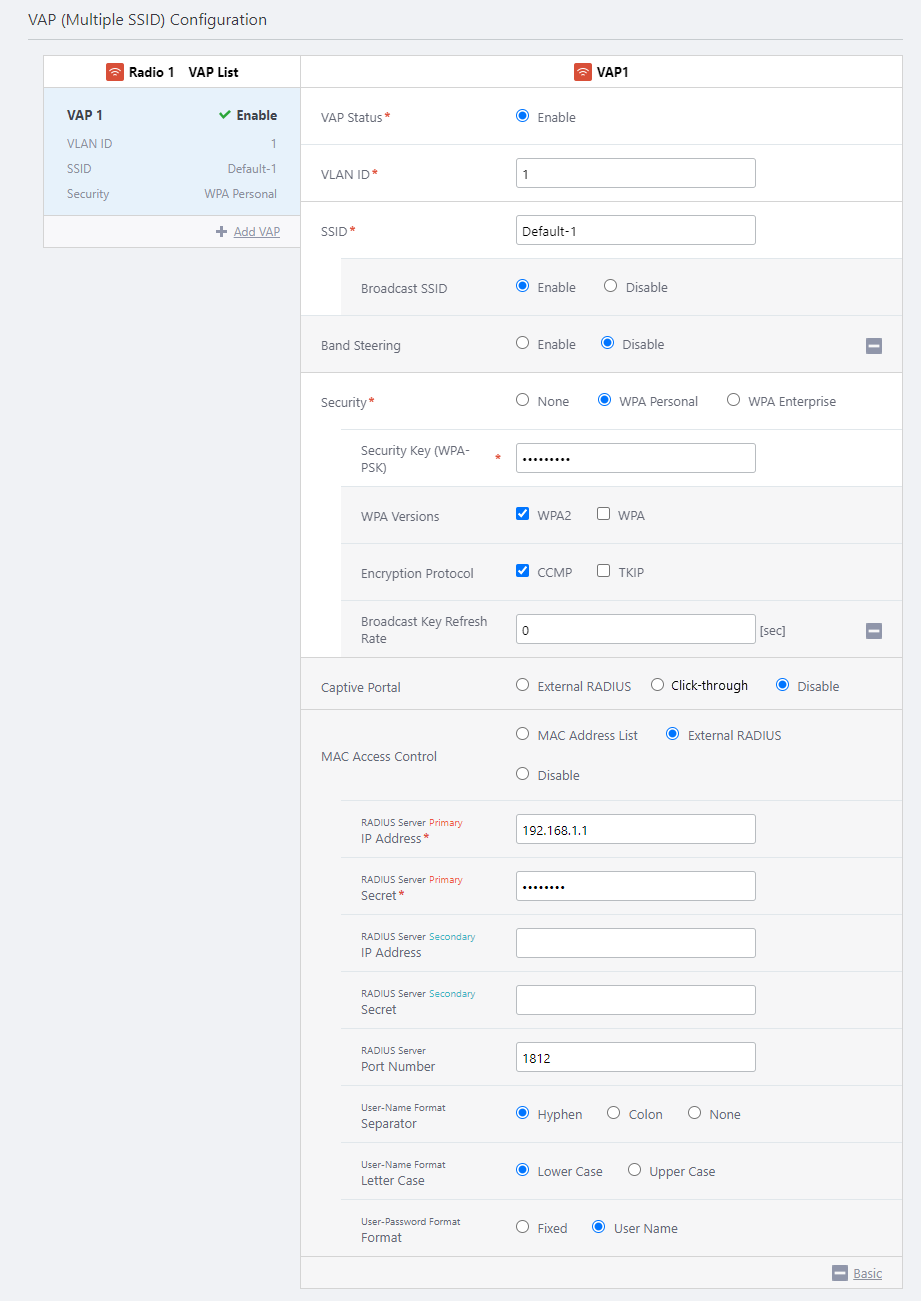Uncheck the CCMP encryption protocol
The width and height of the screenshot is (921, 1301).
coord(522,571)
